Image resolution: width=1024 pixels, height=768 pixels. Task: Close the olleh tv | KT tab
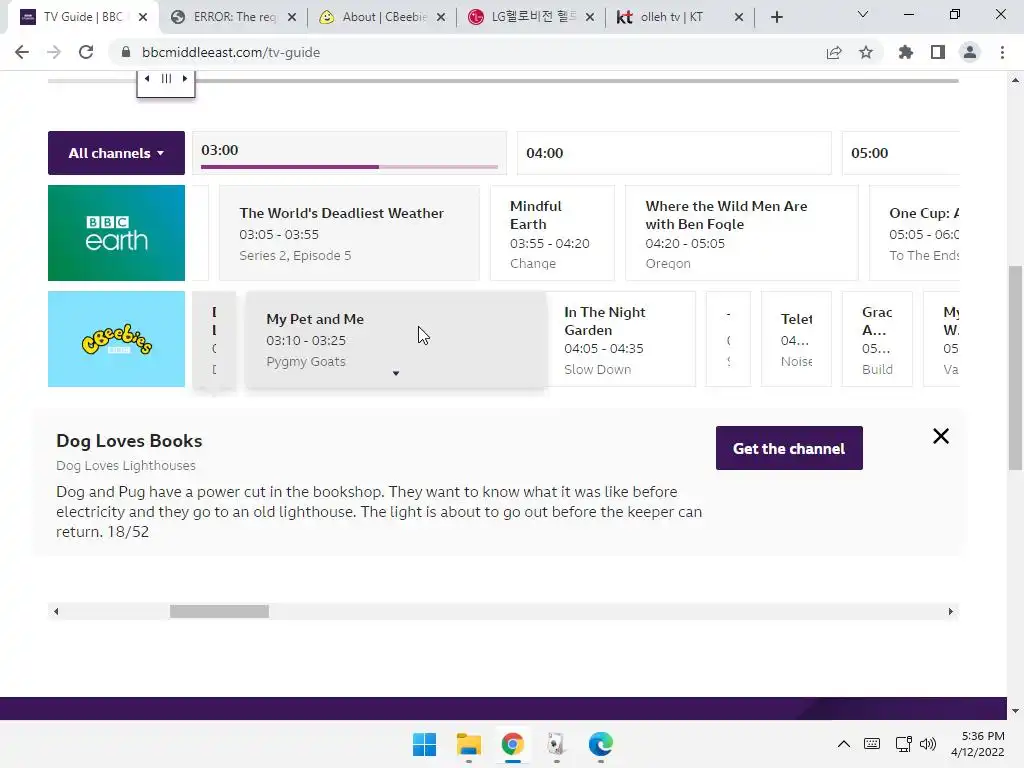[x=739, y=17]
